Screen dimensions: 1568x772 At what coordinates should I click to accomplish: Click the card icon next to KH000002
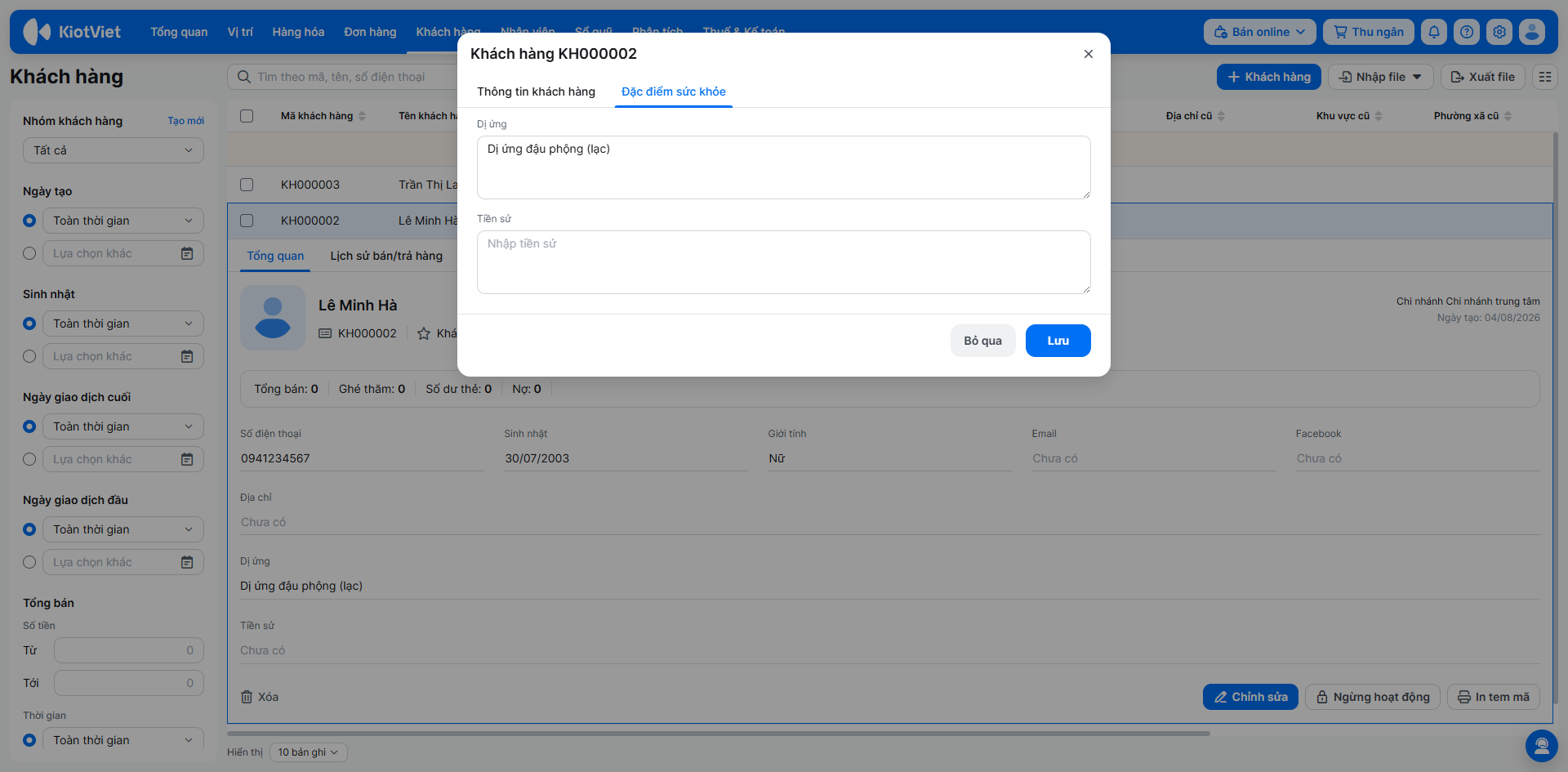pos(325,333)
